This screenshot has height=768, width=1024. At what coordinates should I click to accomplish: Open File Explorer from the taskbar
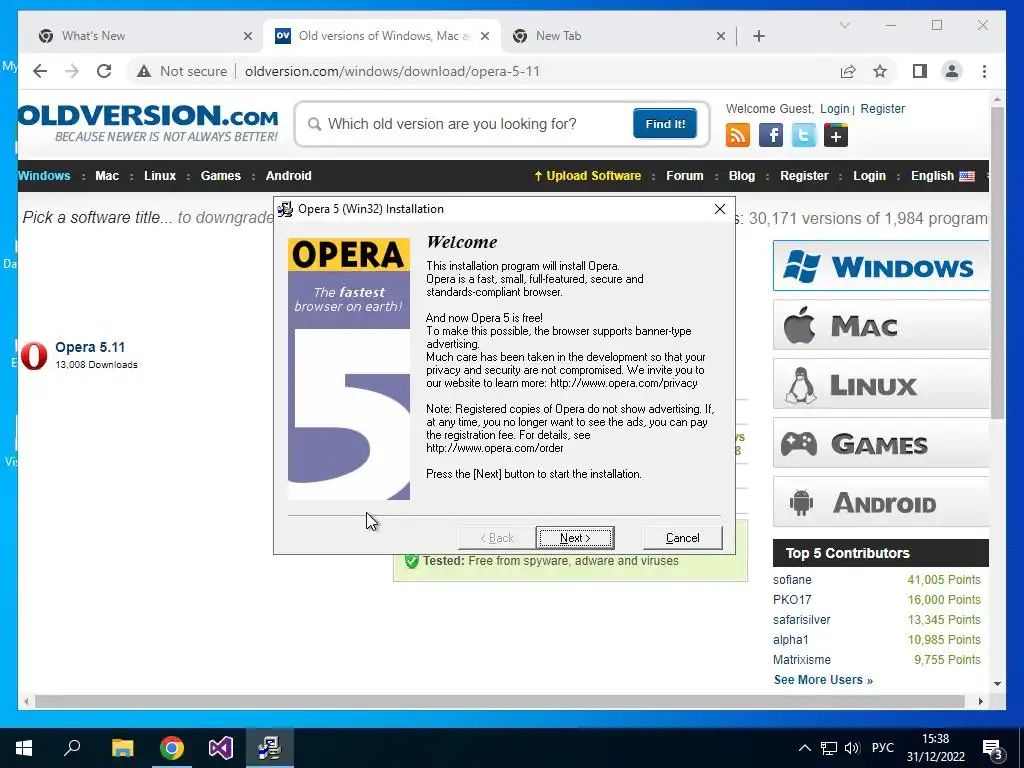click(x=122, y=748)
